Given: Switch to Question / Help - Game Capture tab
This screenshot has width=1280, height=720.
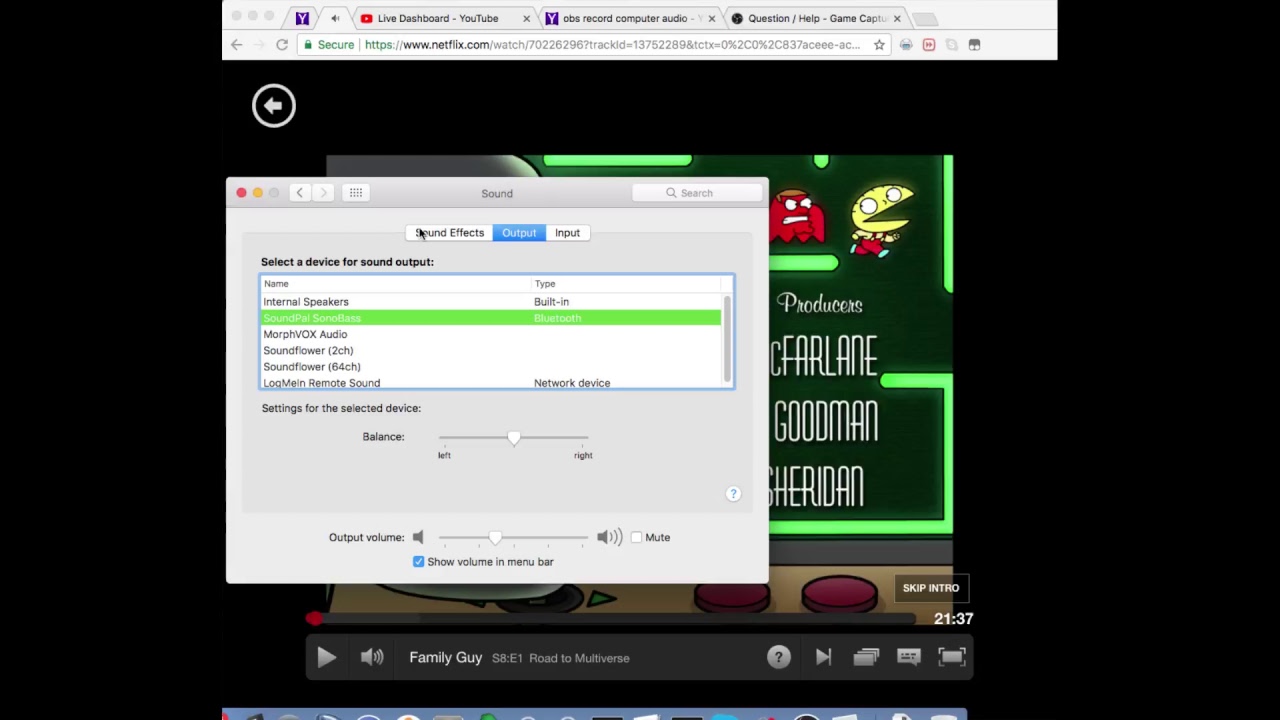Looking at the screenshot, I should pyautogui.click(x=817, y=18).
